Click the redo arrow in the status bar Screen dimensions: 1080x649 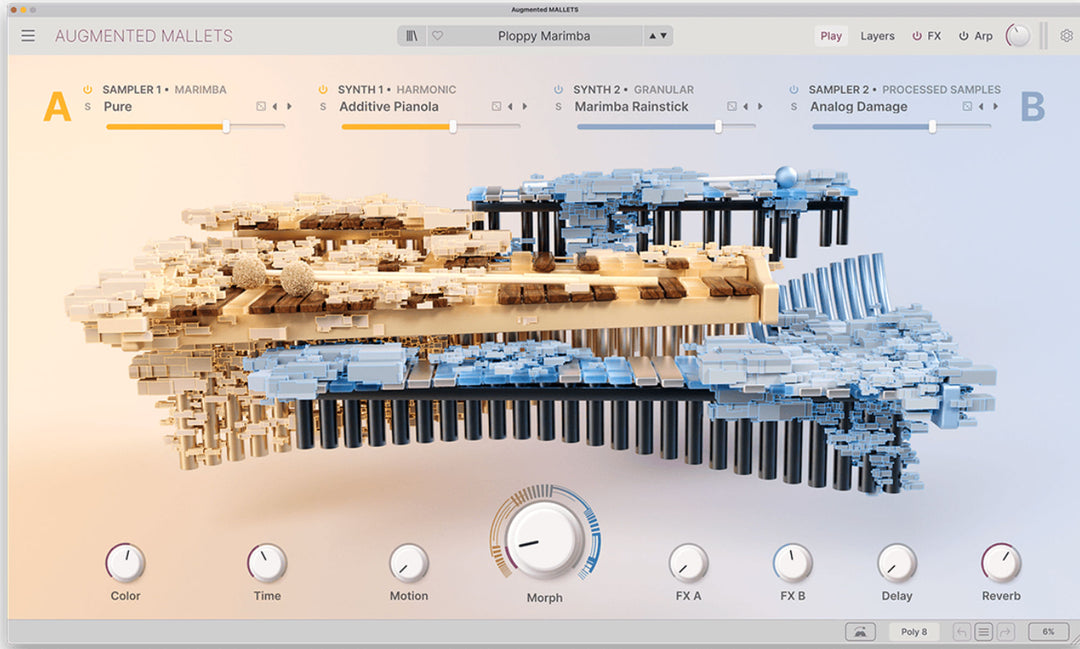(1006, 631)
